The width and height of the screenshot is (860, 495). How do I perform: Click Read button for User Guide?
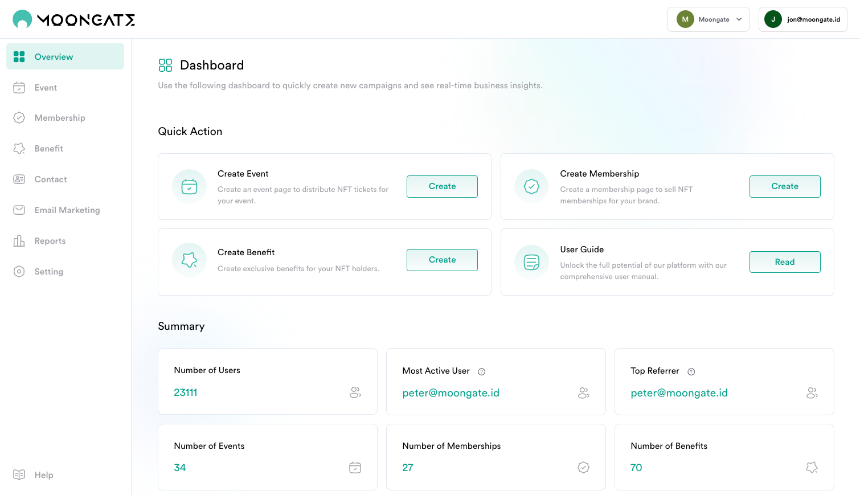pos(785,262)
